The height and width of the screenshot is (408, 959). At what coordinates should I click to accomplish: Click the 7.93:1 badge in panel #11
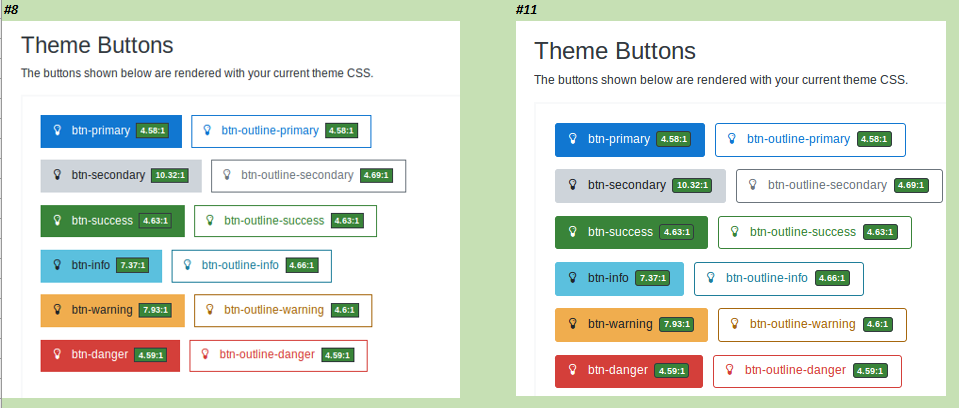(x=676, y=324)
